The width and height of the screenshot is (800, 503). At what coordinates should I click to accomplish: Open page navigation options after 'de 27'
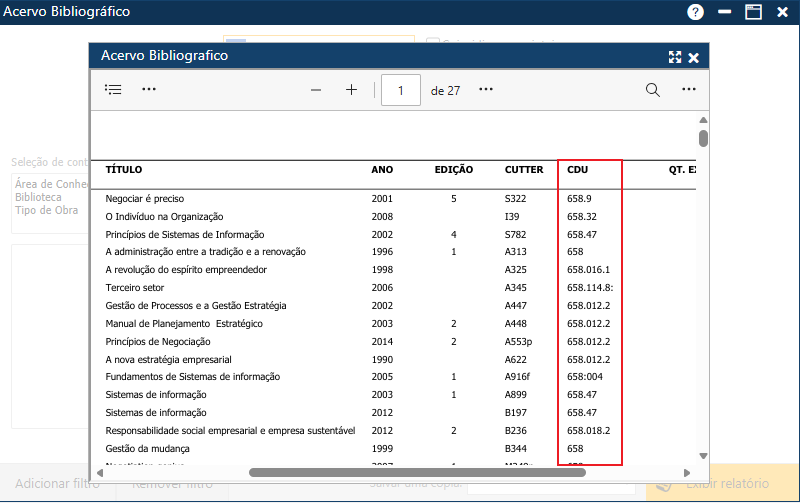point(486,90)
